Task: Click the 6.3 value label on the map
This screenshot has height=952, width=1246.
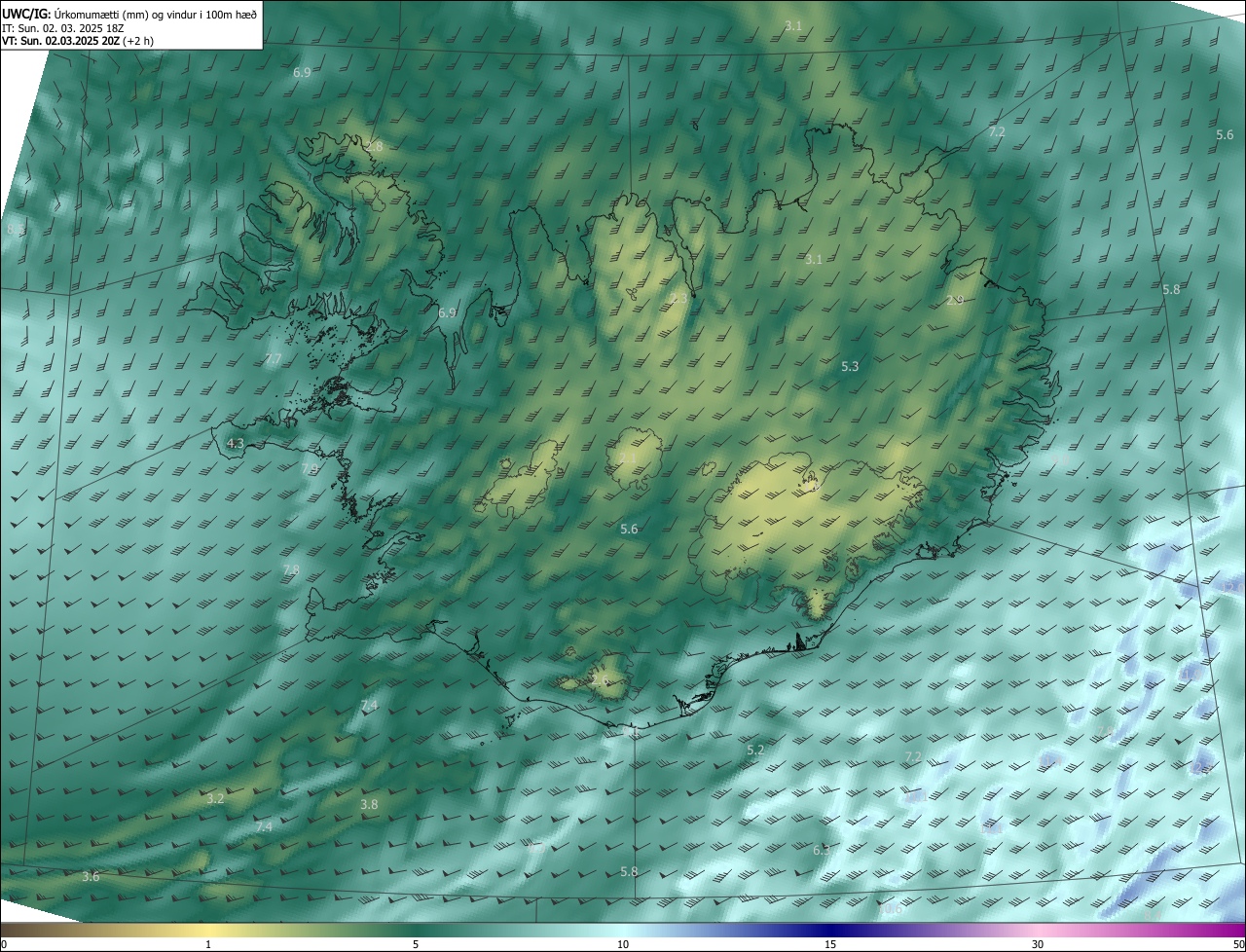Action: pos(822,850)
